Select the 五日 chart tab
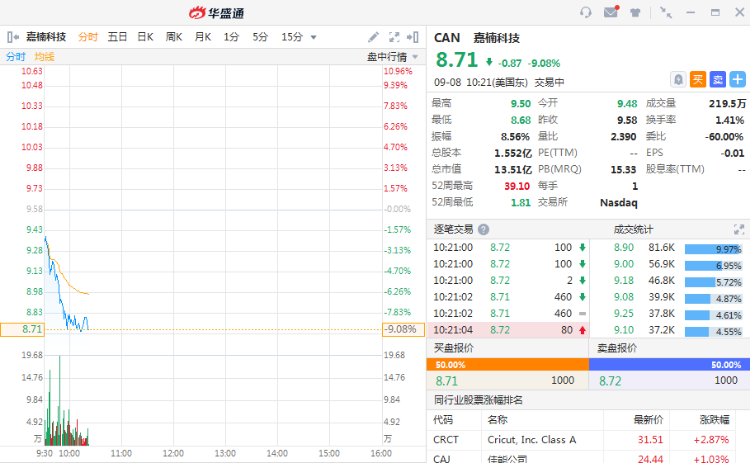This screenshot has width=750, height=463. coord(117,37)
